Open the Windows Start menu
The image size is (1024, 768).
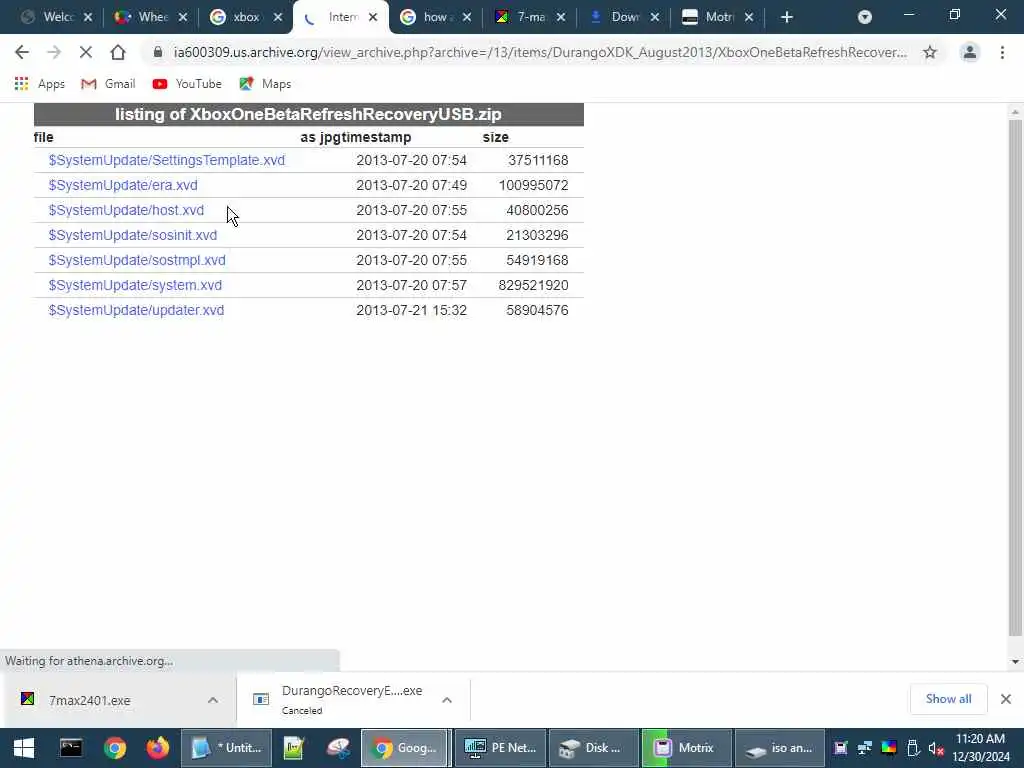click(x=24, y=748)
